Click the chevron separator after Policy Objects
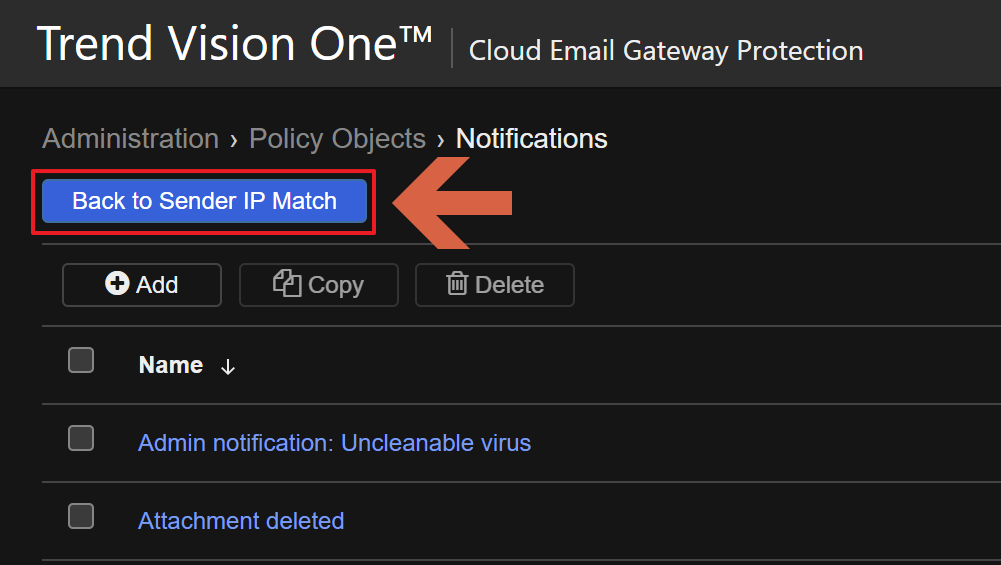The height and width of the screenshot is (565, 1001). 441,140
